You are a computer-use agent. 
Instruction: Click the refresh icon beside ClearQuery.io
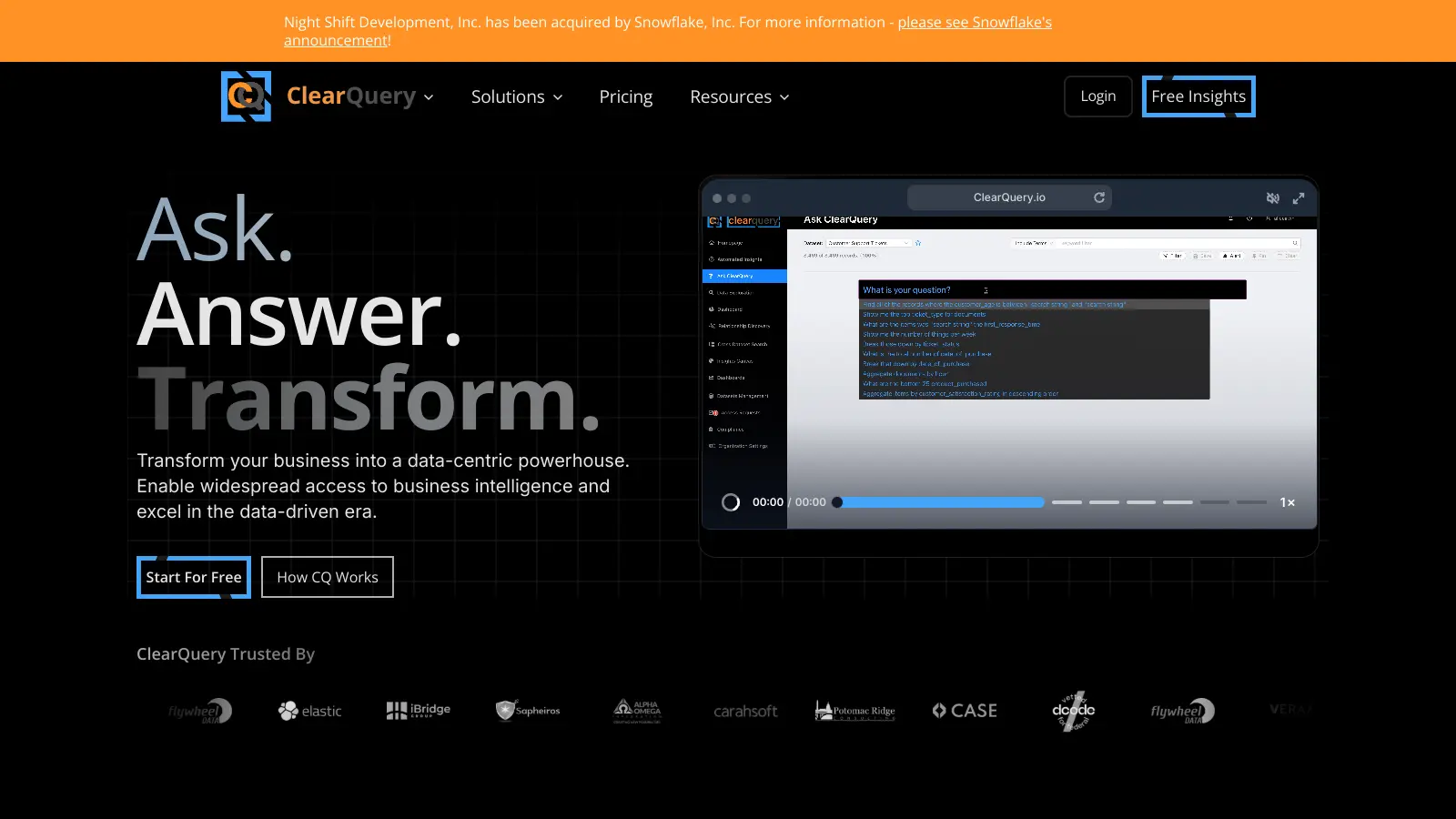point(1099,197)
